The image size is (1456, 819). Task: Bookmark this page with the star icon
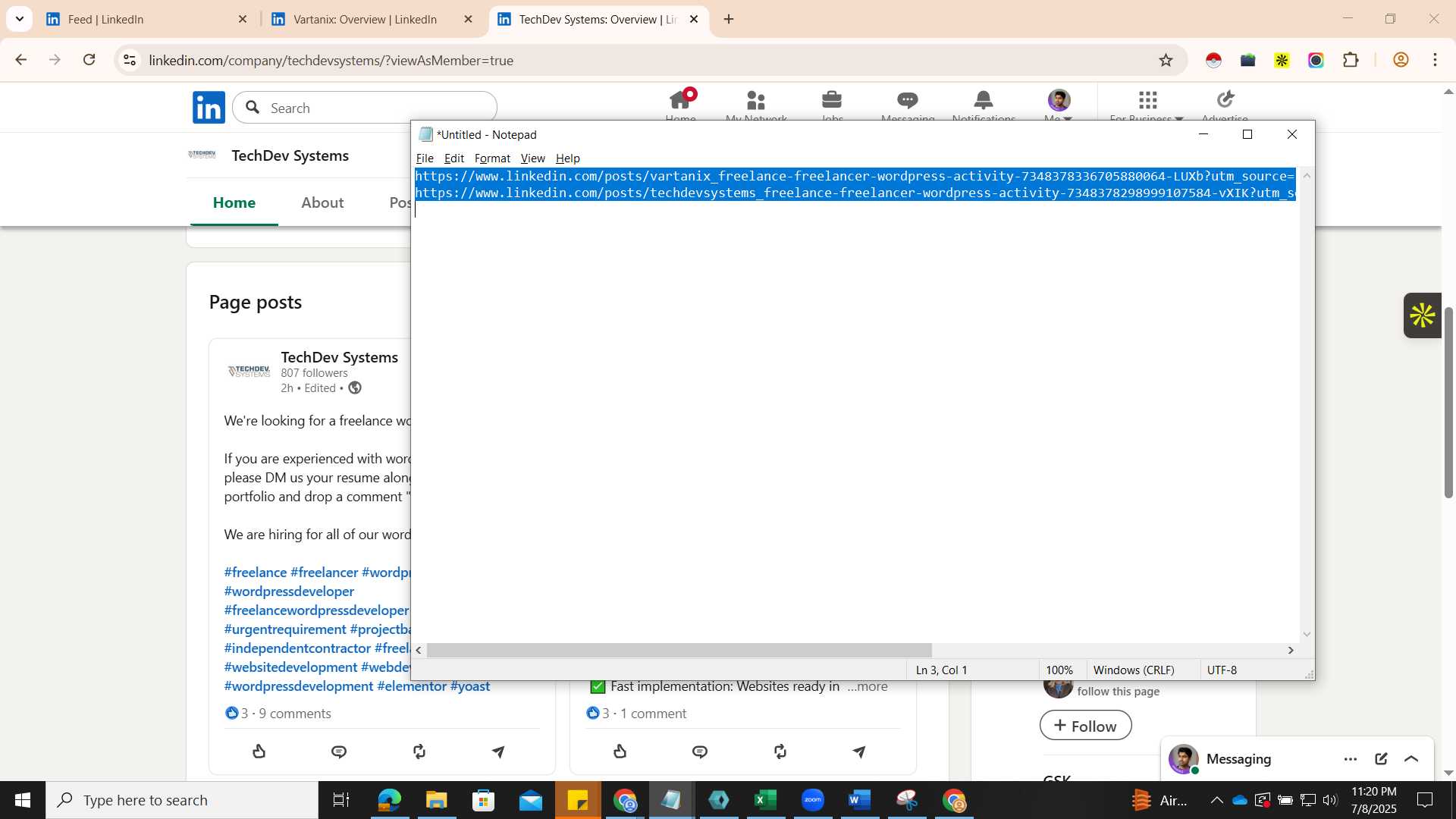click(x=1166, y=60)
